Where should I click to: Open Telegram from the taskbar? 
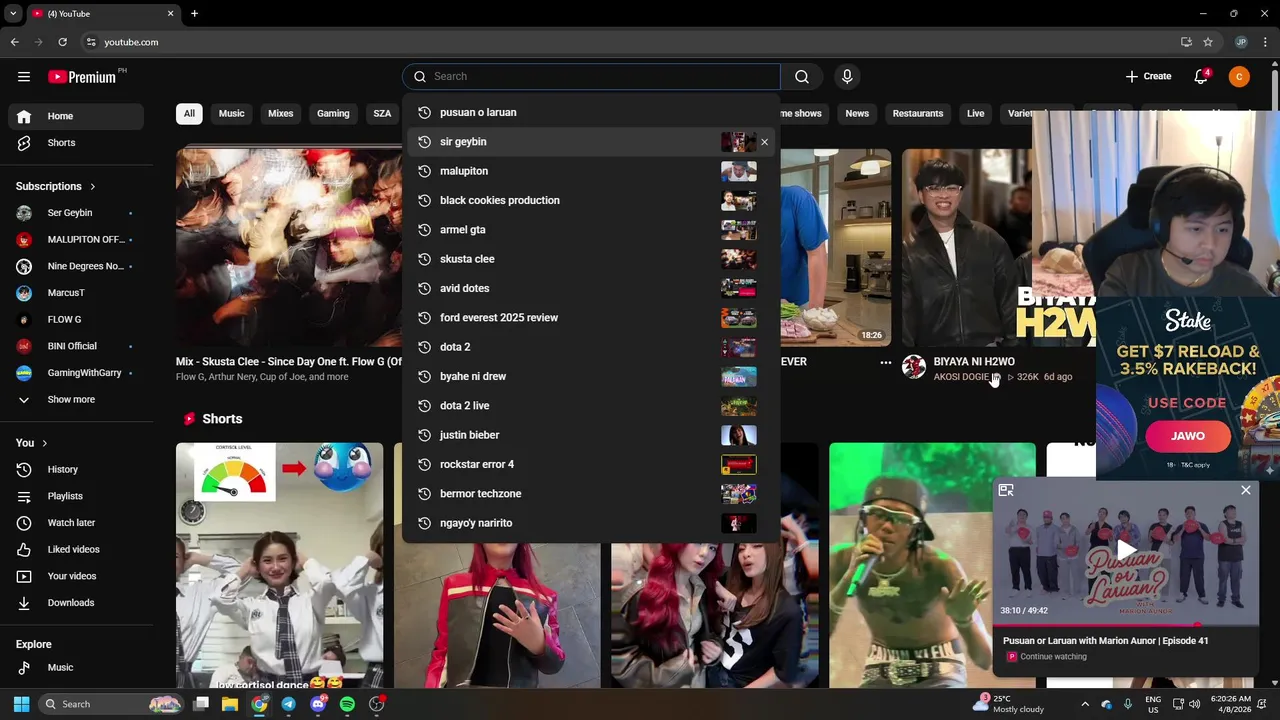(289, 704)
